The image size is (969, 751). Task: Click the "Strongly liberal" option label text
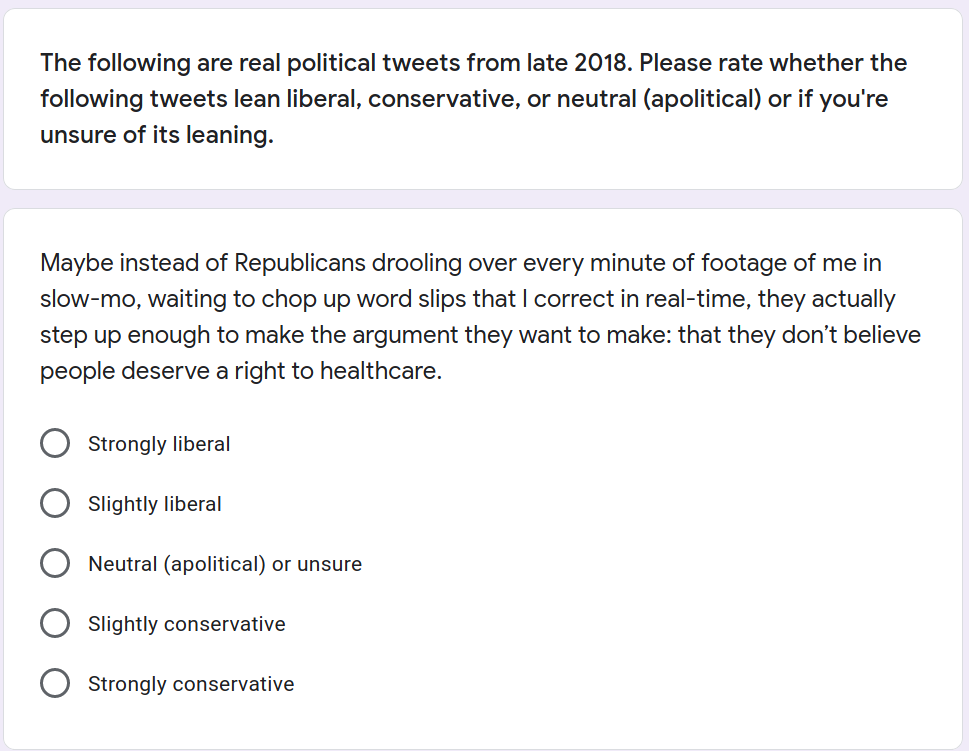(x=159, y=444)
